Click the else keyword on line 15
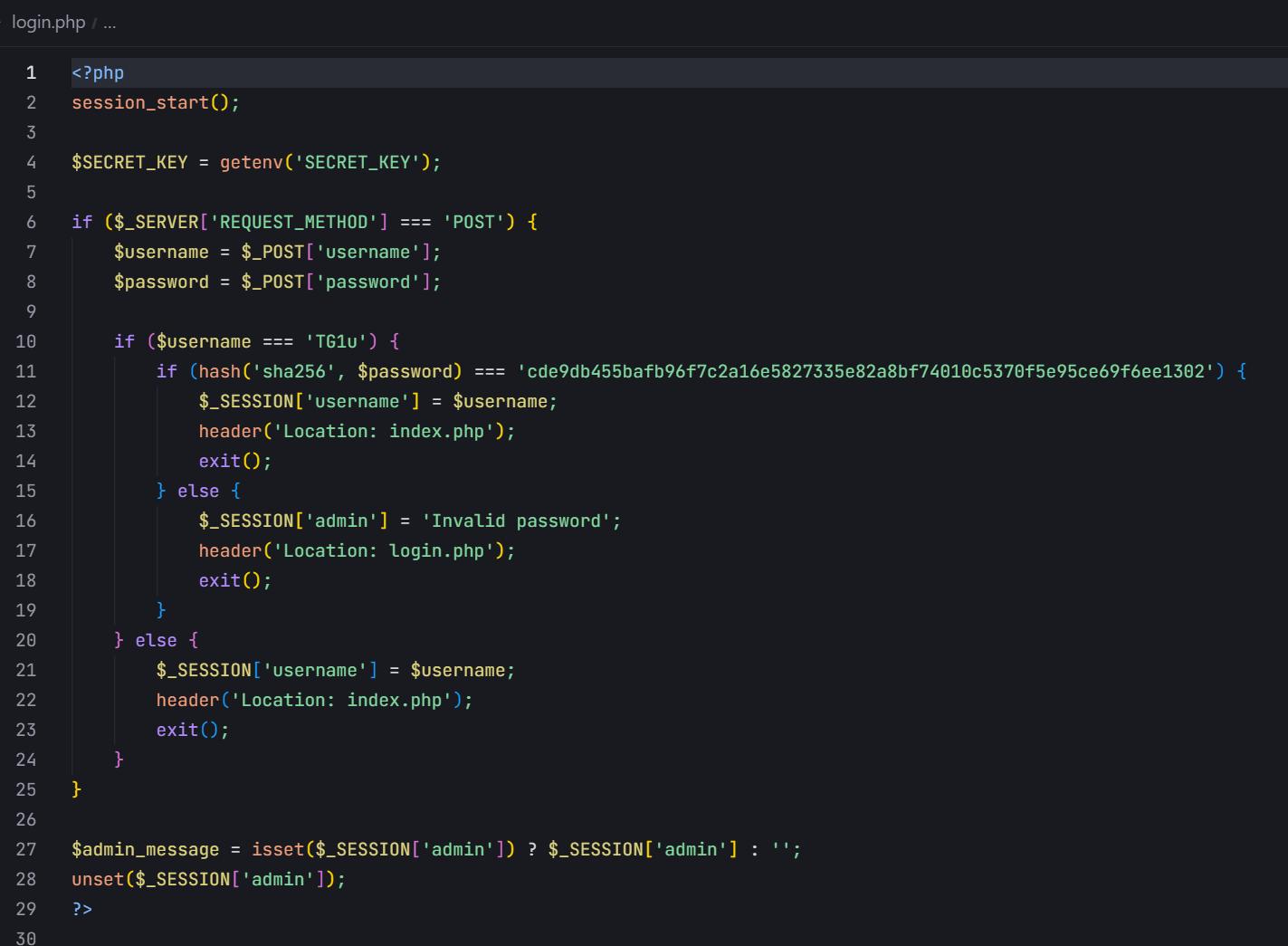The image size is (1288, 946). pos(198,491)
